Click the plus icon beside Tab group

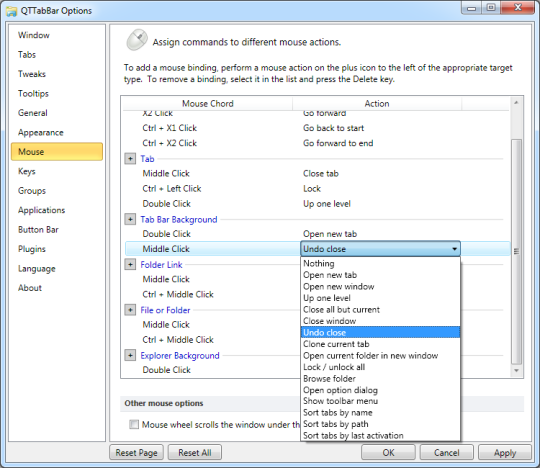[x=130, y=159]
